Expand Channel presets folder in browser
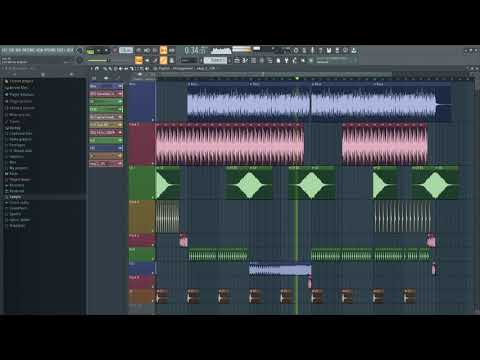 click(19, 108)
